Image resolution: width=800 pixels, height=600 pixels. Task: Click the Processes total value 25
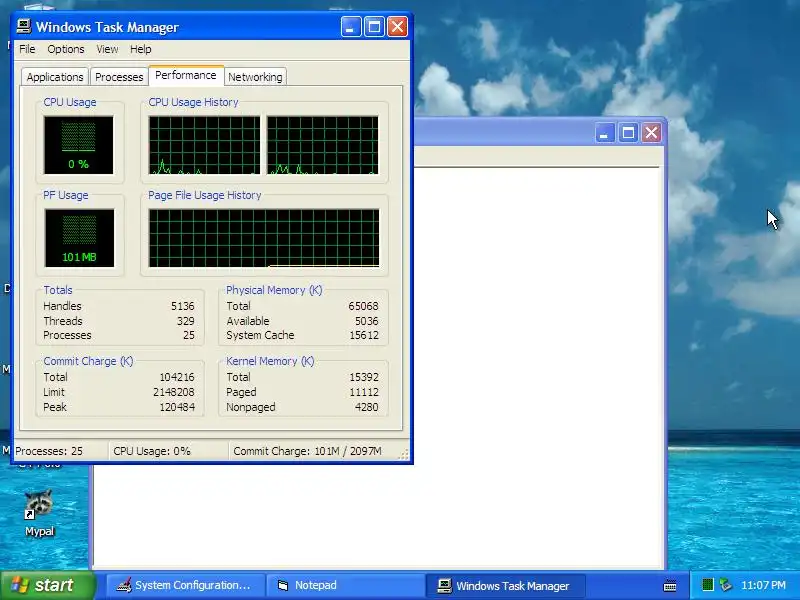189,335
